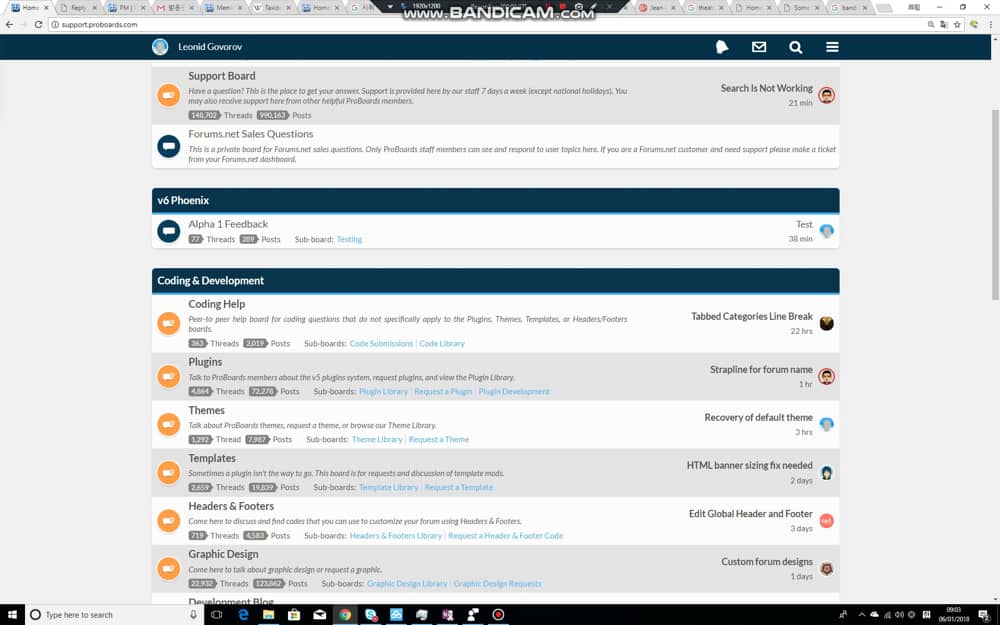
Task: Click the Themes orange board icon
Action: [x=169, y=424]
